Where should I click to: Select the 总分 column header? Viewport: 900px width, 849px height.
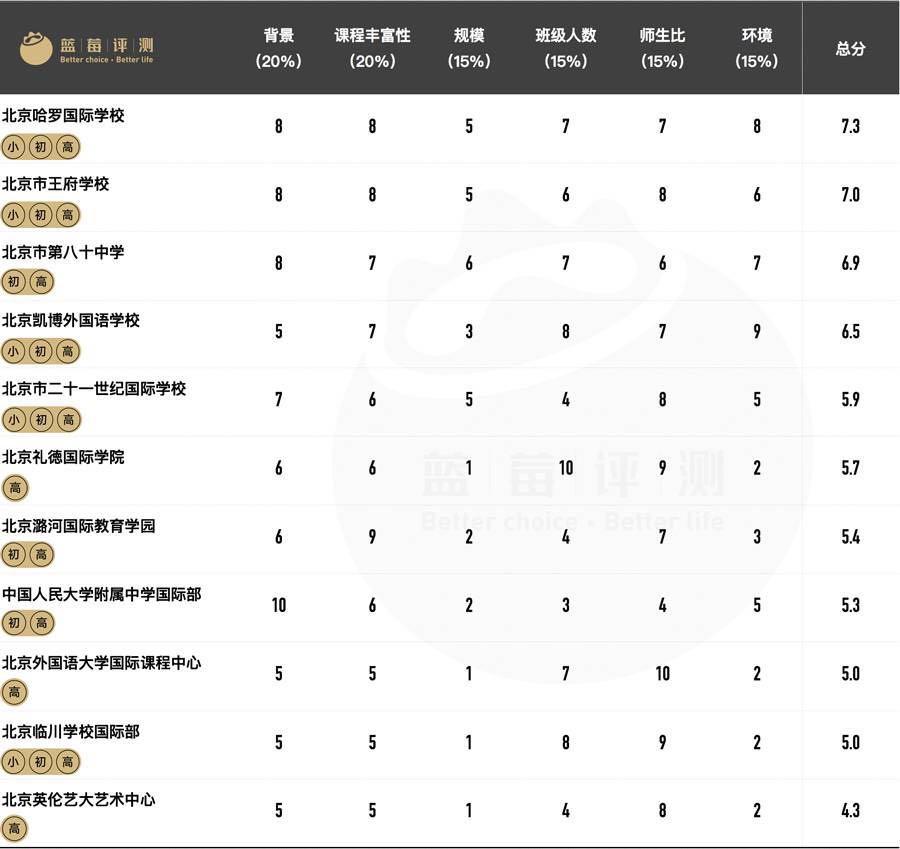pyautogui.click(x=850, y=48)
